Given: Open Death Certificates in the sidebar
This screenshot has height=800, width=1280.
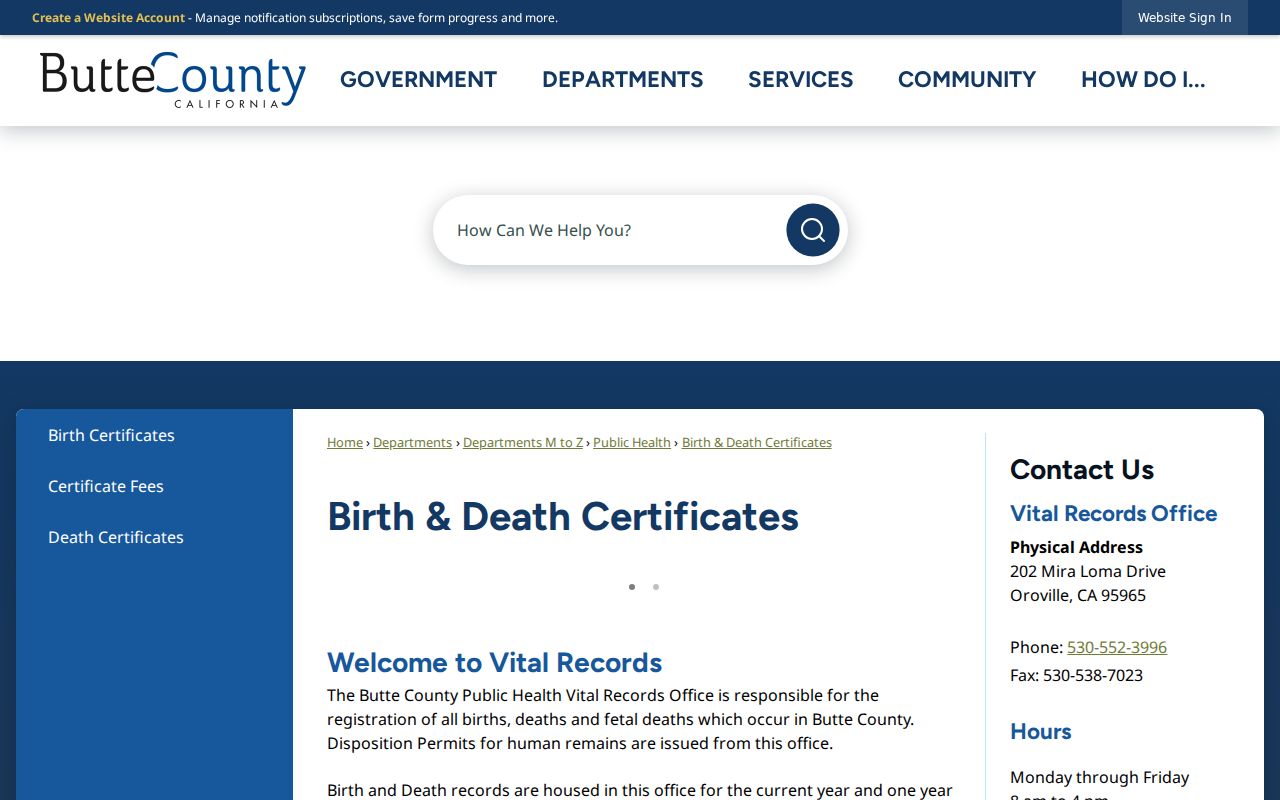Looking at the screenshot, I should (116, 537).
